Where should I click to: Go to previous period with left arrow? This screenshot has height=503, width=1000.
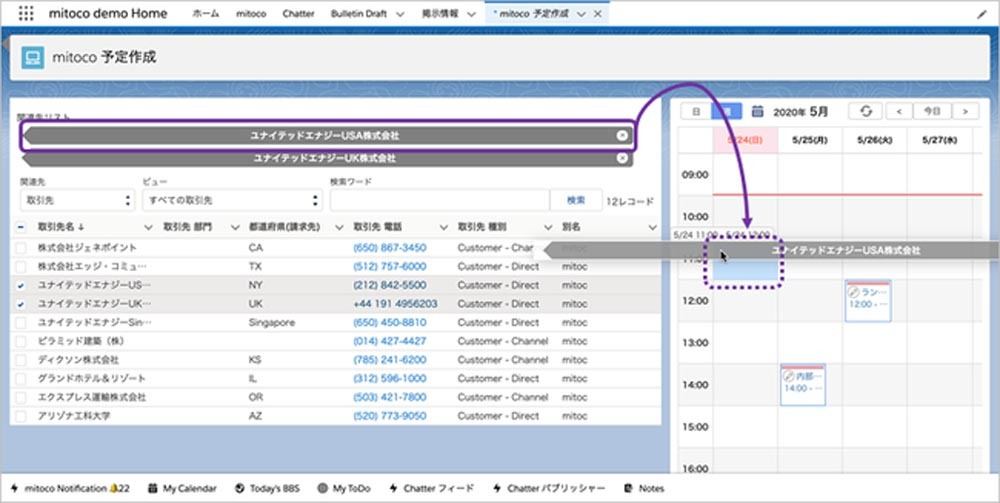pos(899,111)
